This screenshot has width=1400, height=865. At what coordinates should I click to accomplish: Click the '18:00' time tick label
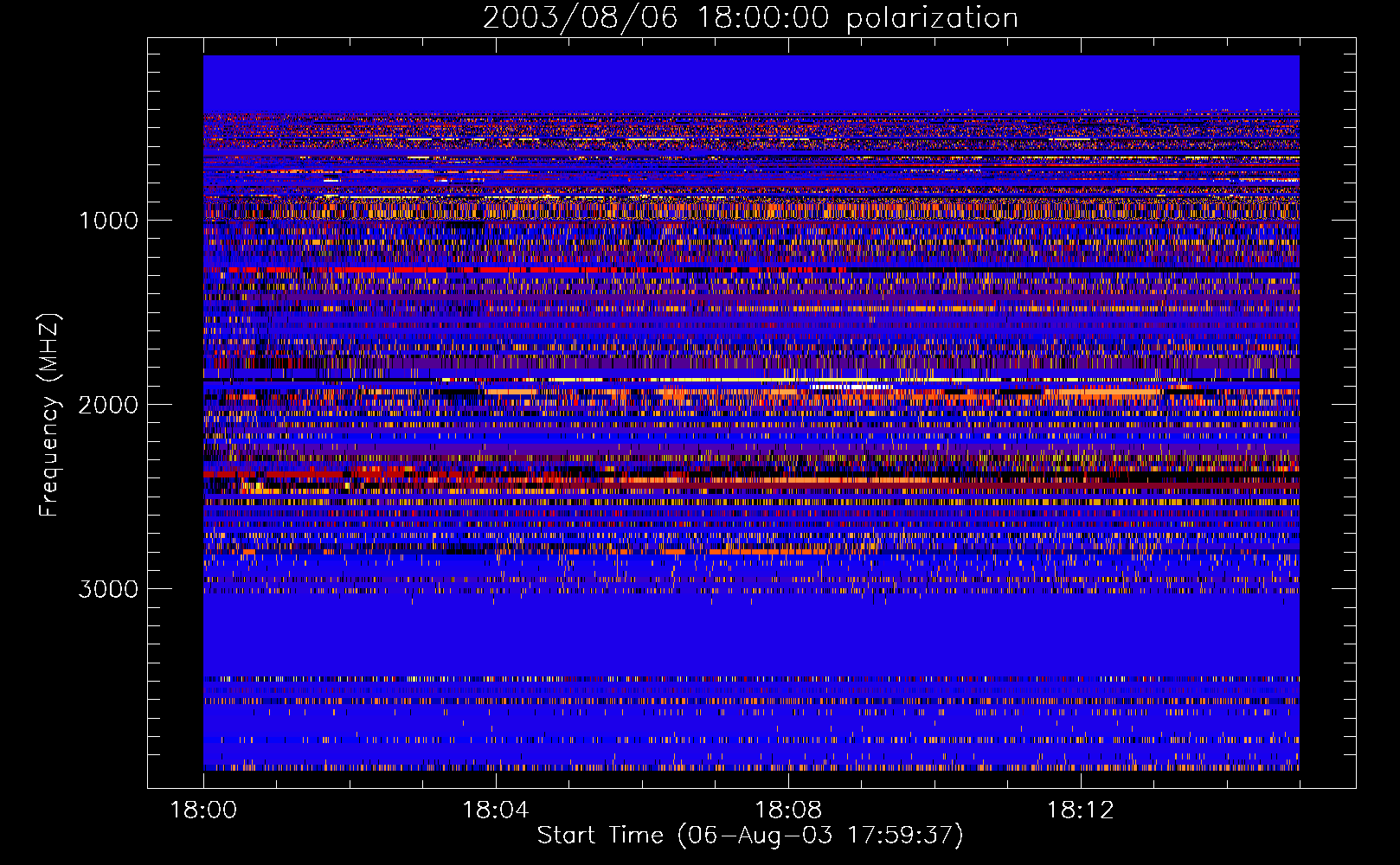point(203,811)
